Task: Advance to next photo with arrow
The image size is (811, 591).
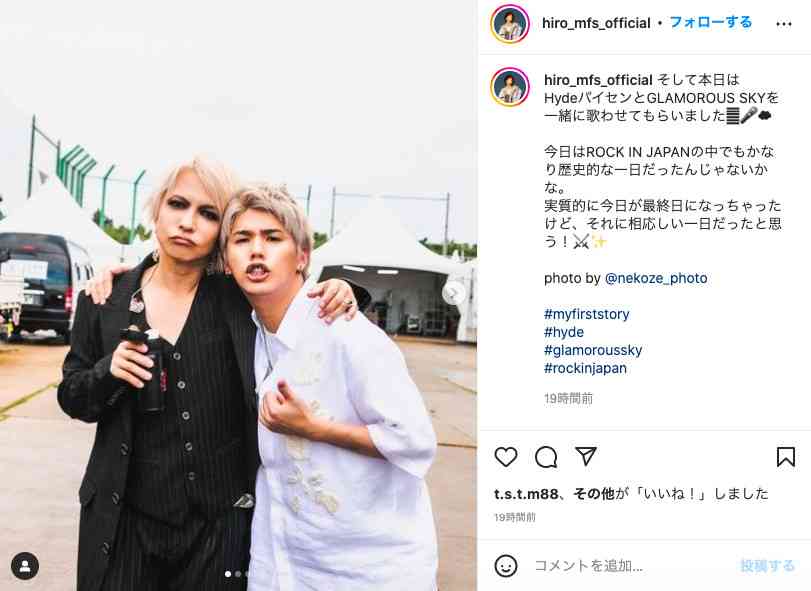Action: pyautogui.click(x=453, y=293)
